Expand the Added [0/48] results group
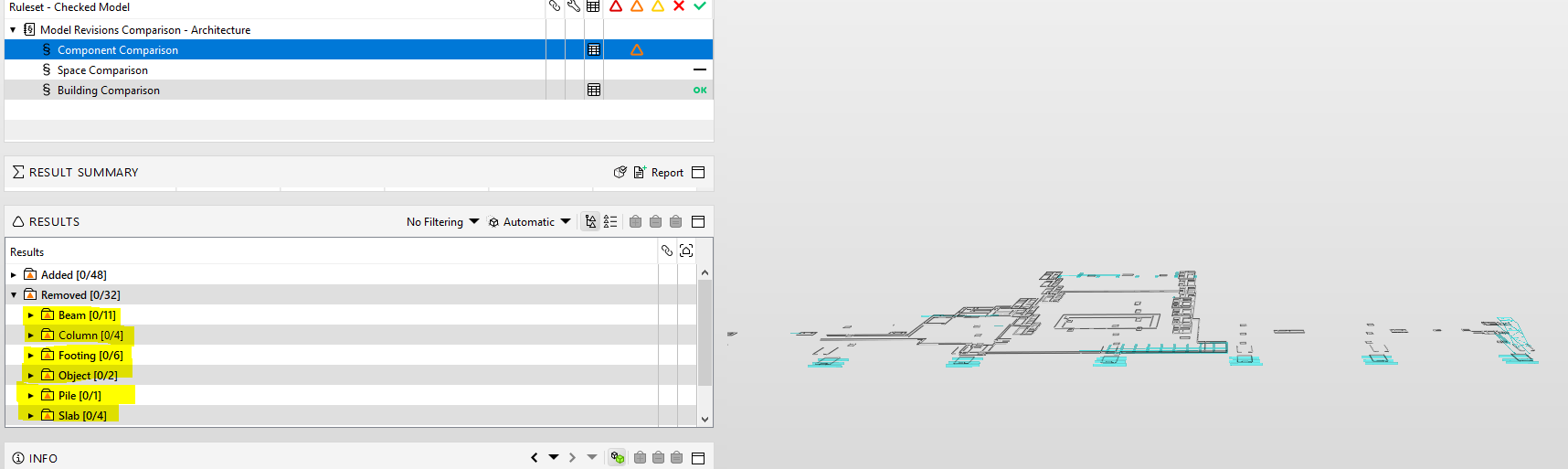 pyautogui.click(x=14, y=275)
